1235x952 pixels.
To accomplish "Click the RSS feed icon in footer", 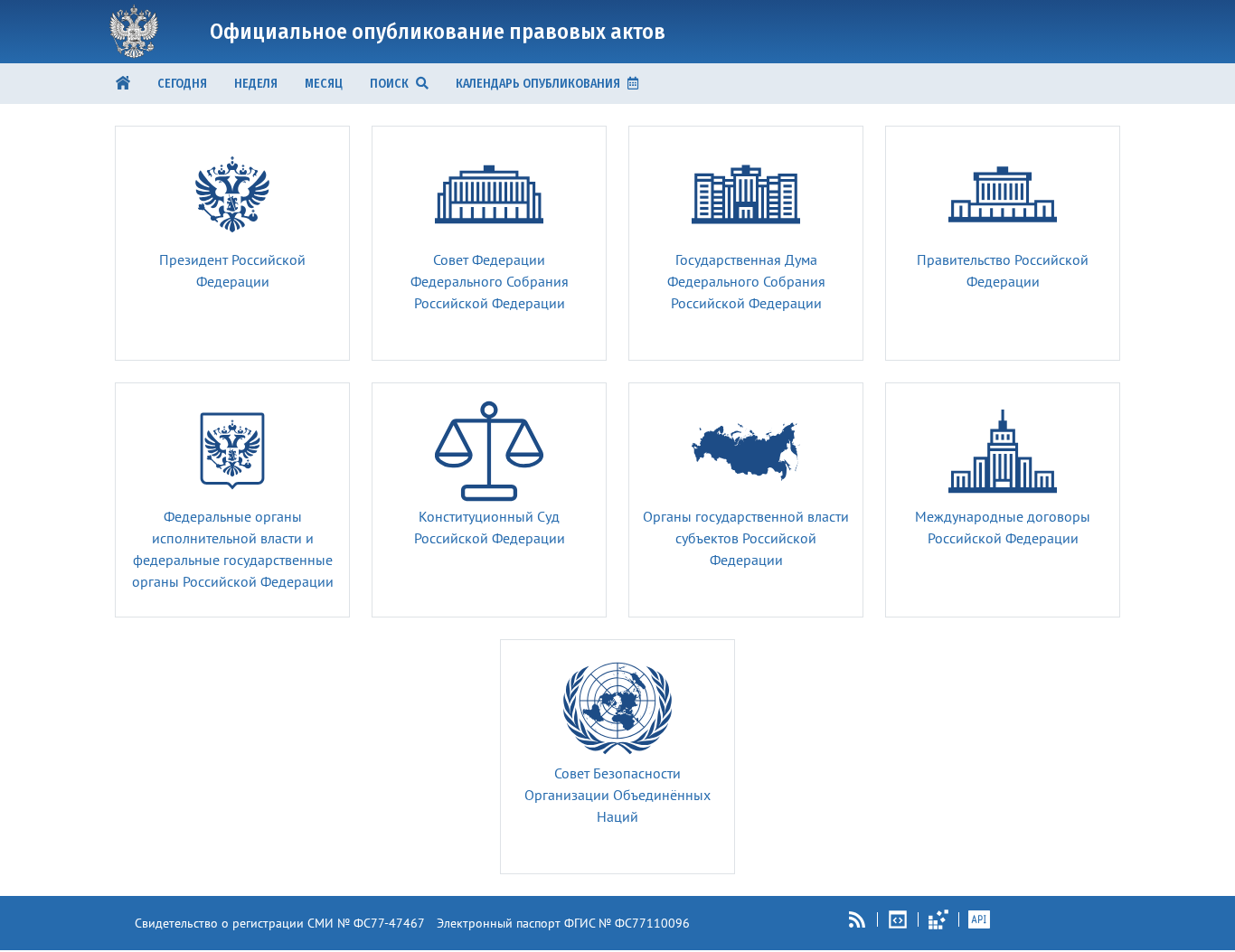I will pyautogui.click(x=857, y=919).
